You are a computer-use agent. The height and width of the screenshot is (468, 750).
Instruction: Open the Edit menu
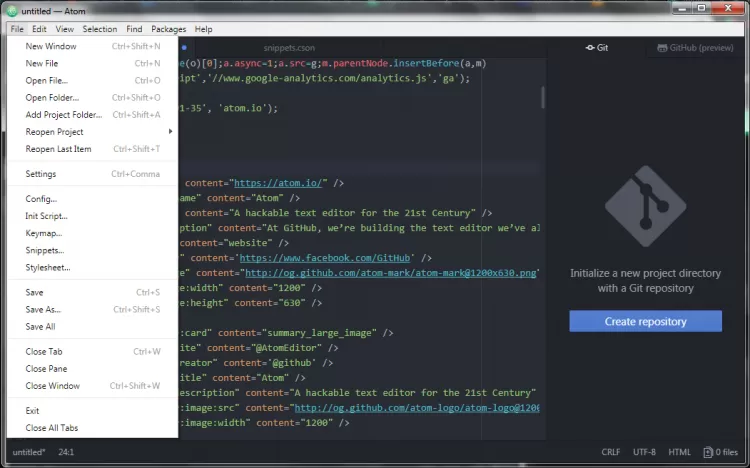39,29
